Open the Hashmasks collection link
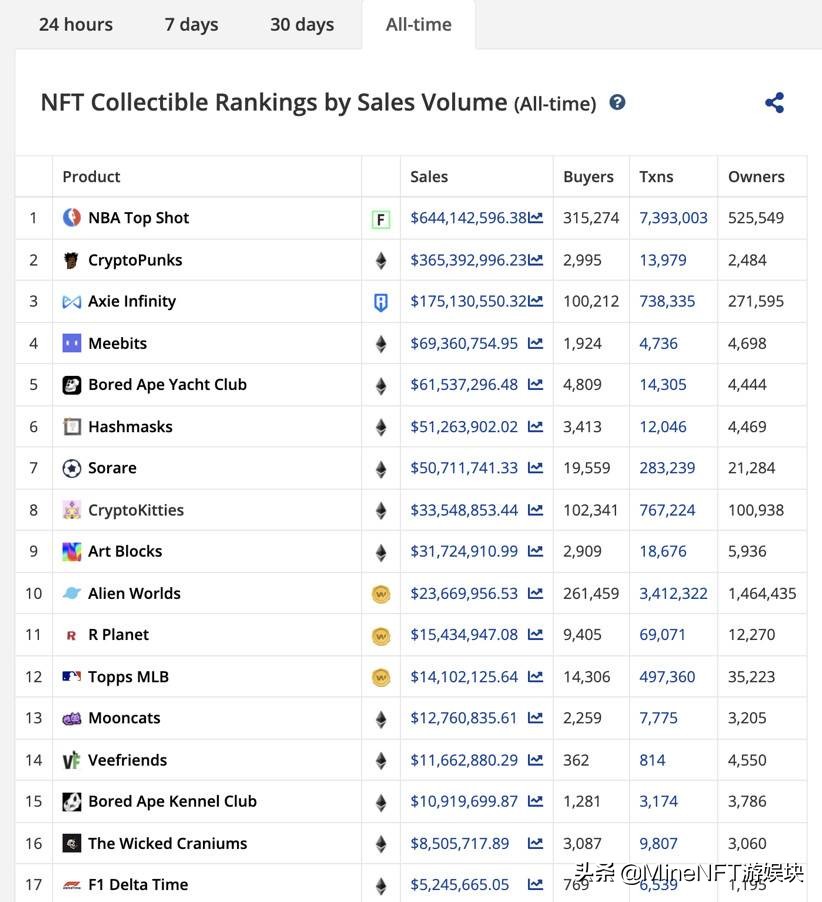 [130, 427]
